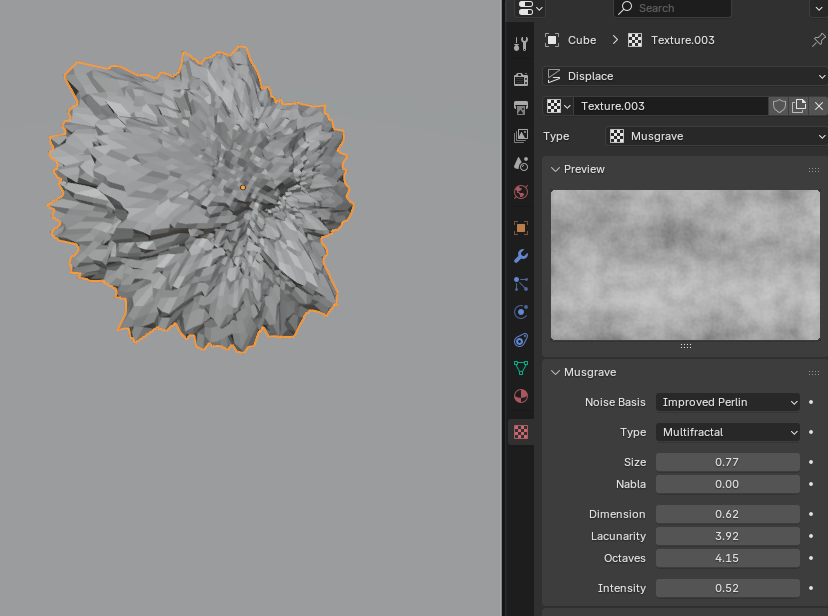Screen dimensions: 828x616
Task: Open the Tool properties tab
Action: [x=520, y=44]
